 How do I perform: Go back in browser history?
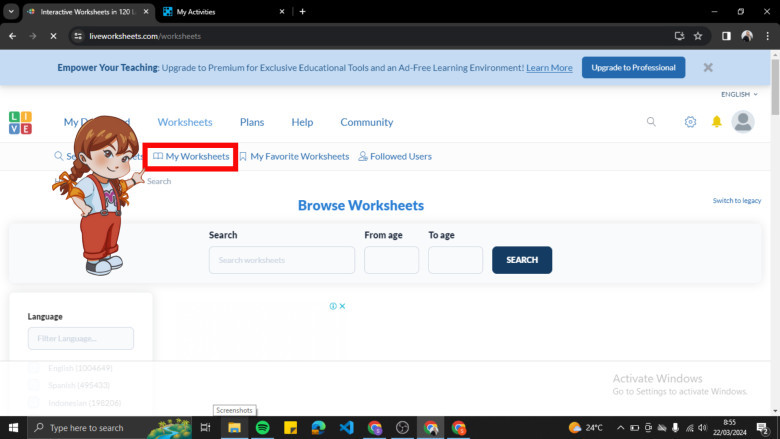point(12,36)
